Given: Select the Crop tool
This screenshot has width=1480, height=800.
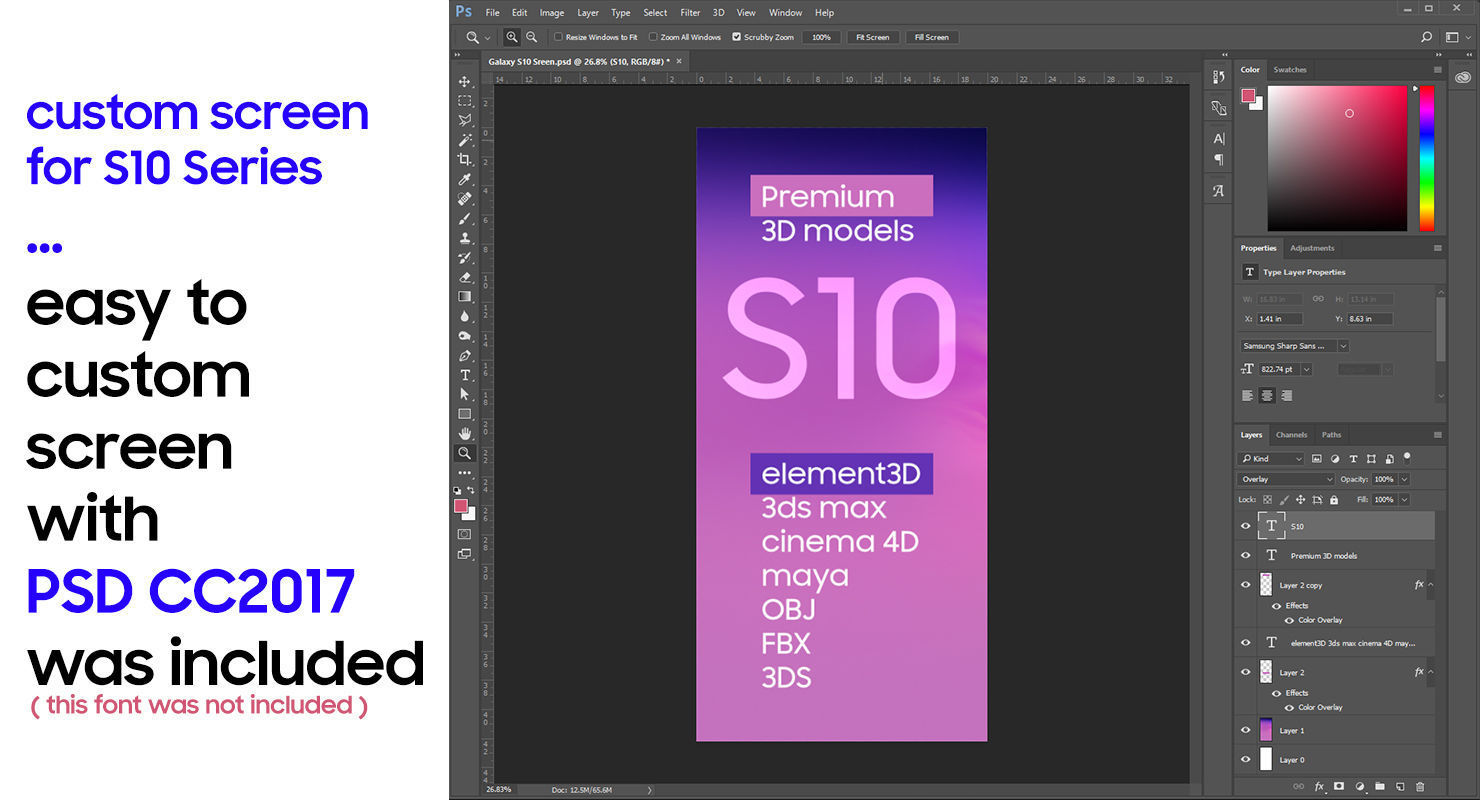Looking at the screenshot, I should (464, 160).
